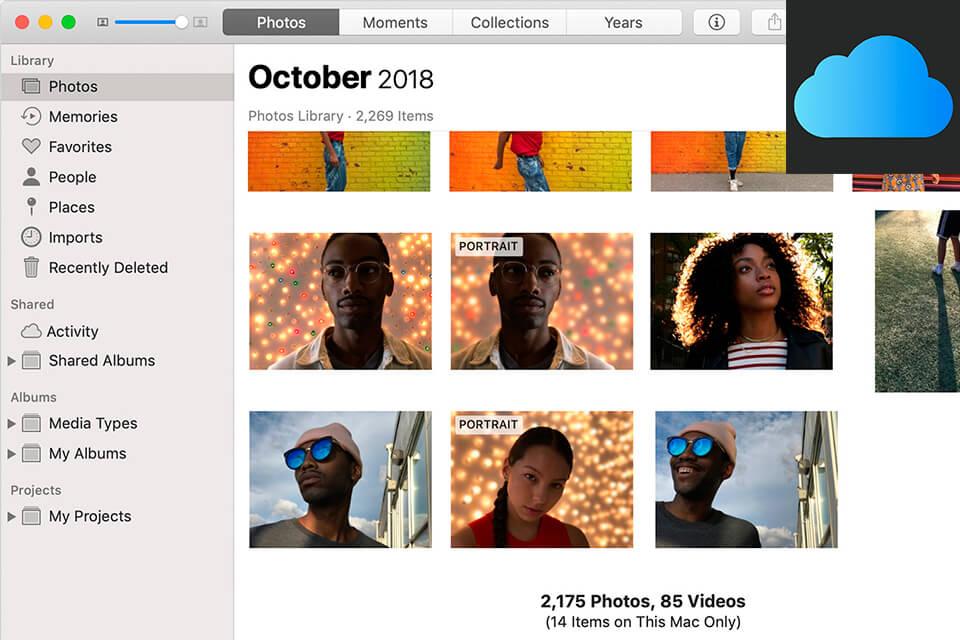Click PORTRAIT badge on man's photo
Viewport: 960px width, 640px height.
point(488,246)
